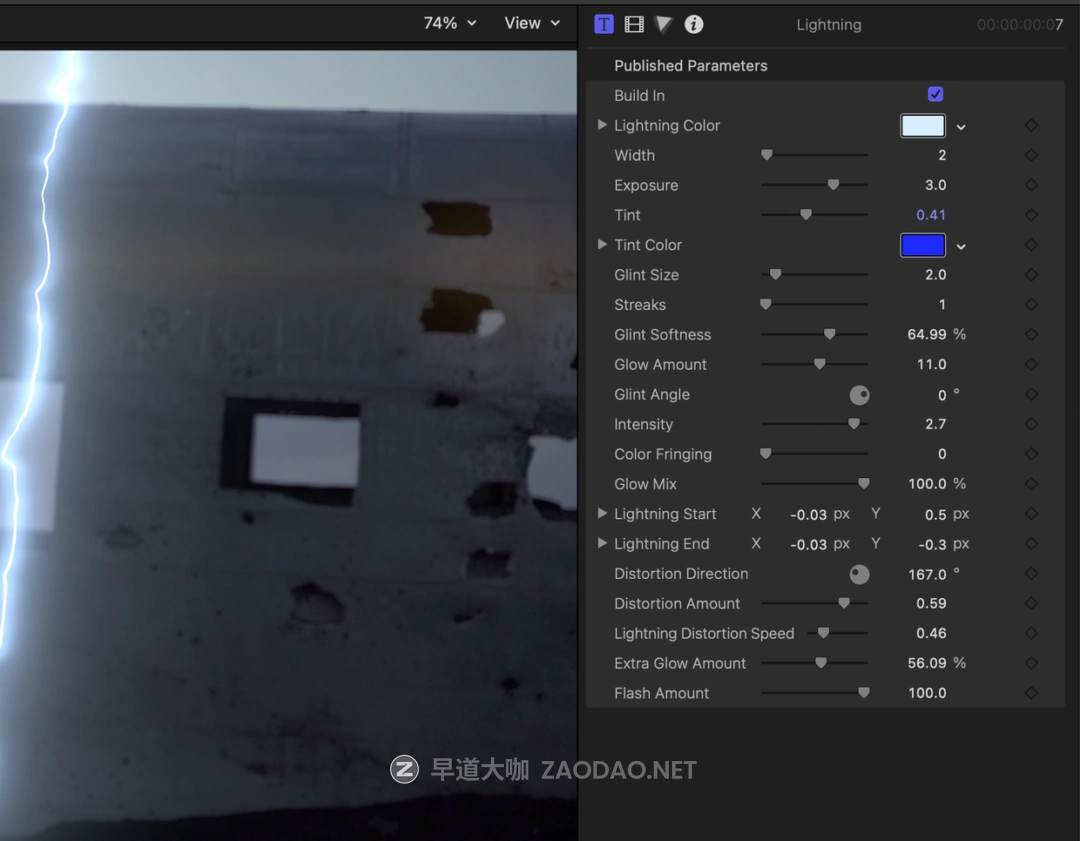Open the Text inspector tab icon
The image size is (1080, 841).
click(604, 24)
